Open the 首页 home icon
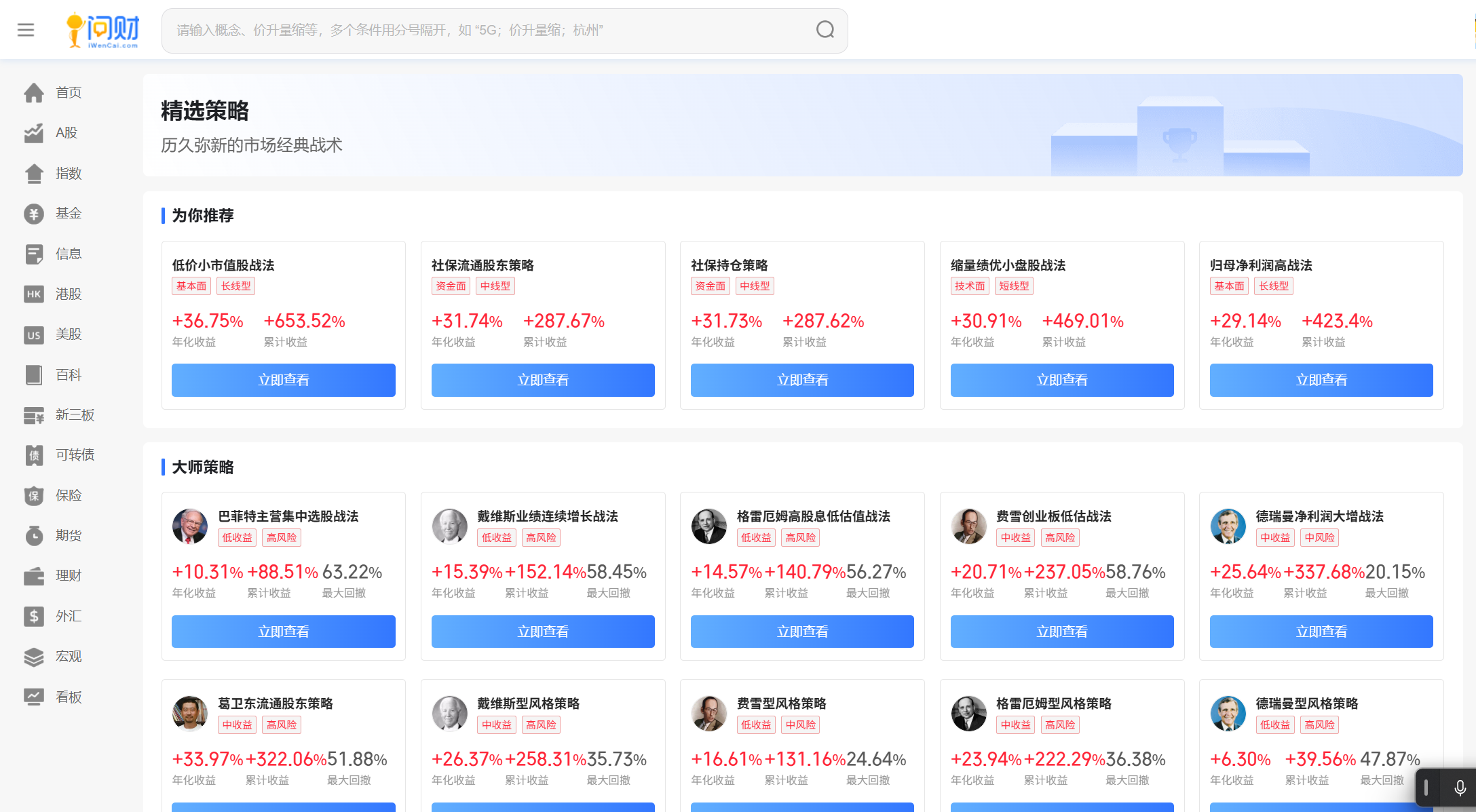This screenshot has height=812, width=1476. coord(34,93)
